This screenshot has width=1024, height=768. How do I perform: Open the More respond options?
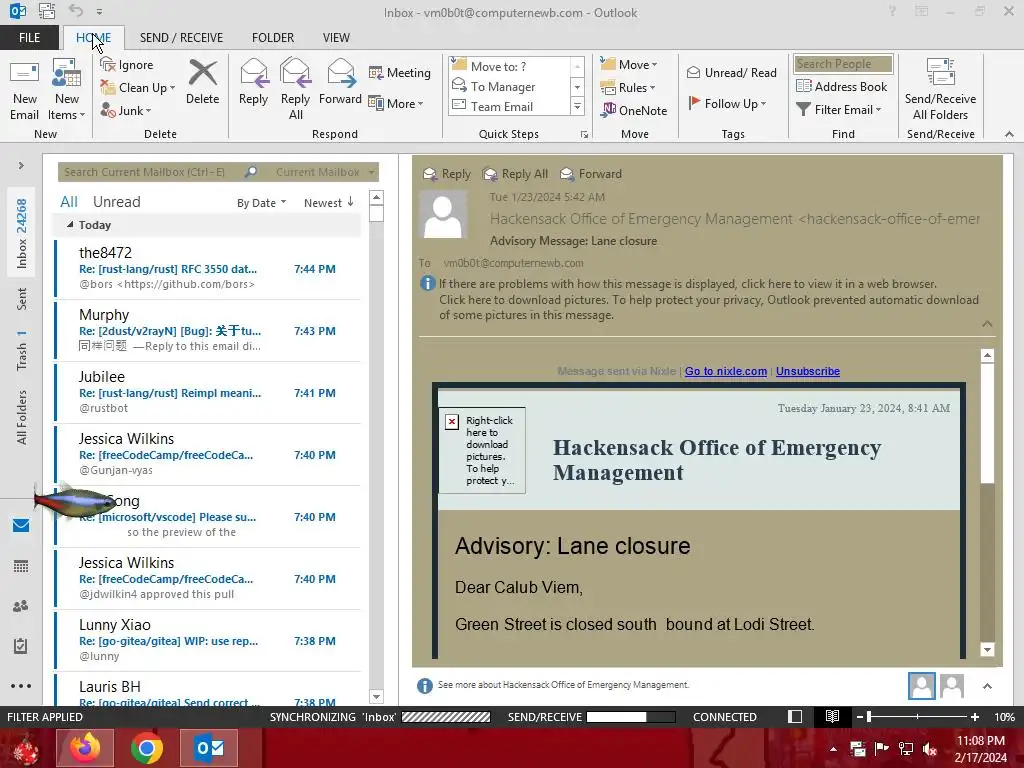point(396,103)
